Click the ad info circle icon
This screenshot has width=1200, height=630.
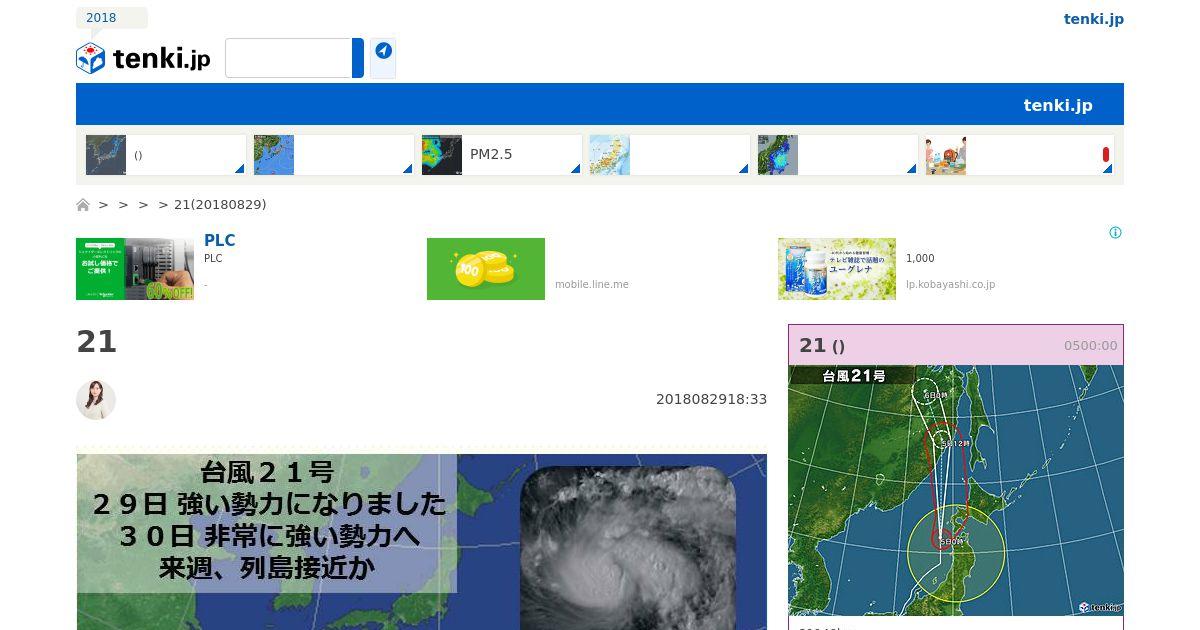click(x=1115, y=233)
